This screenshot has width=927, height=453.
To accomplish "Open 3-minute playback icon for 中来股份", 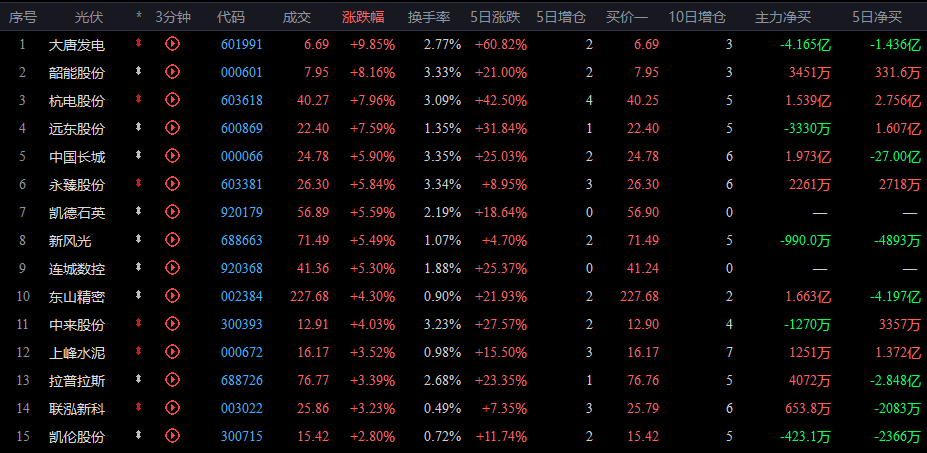I will click(x=172, y=323).
